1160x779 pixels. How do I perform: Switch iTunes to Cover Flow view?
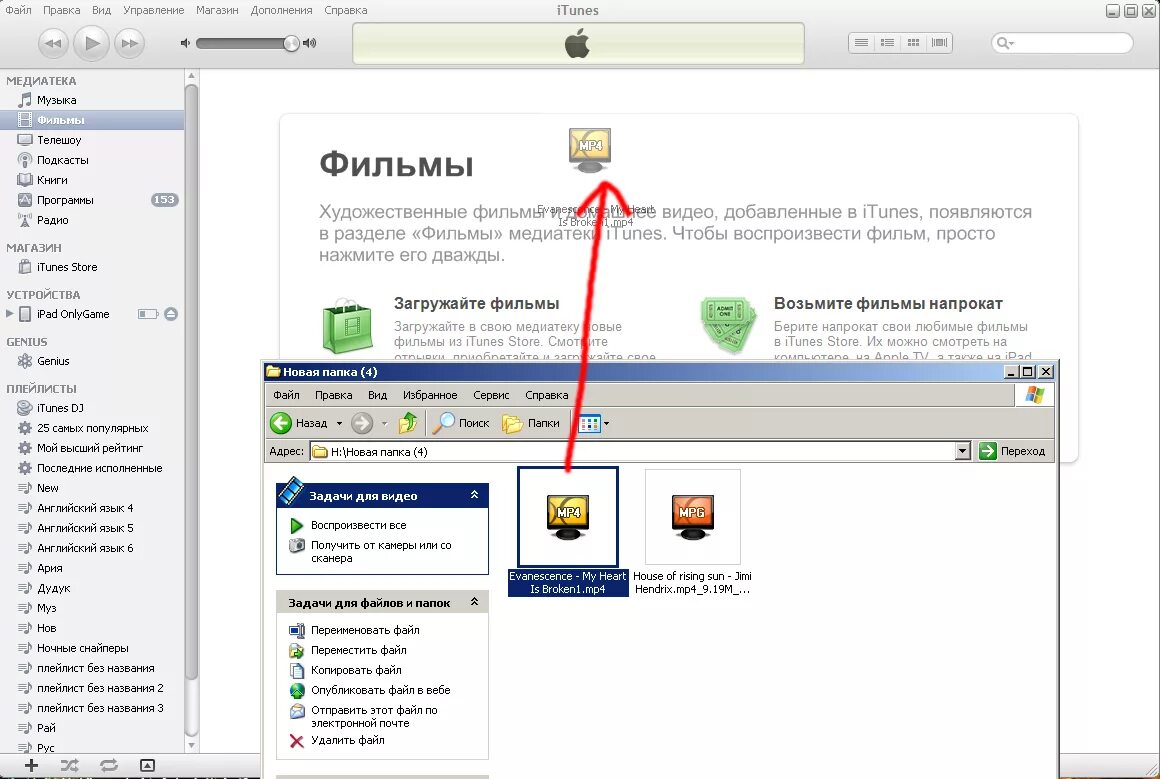[x=940, y=43]
